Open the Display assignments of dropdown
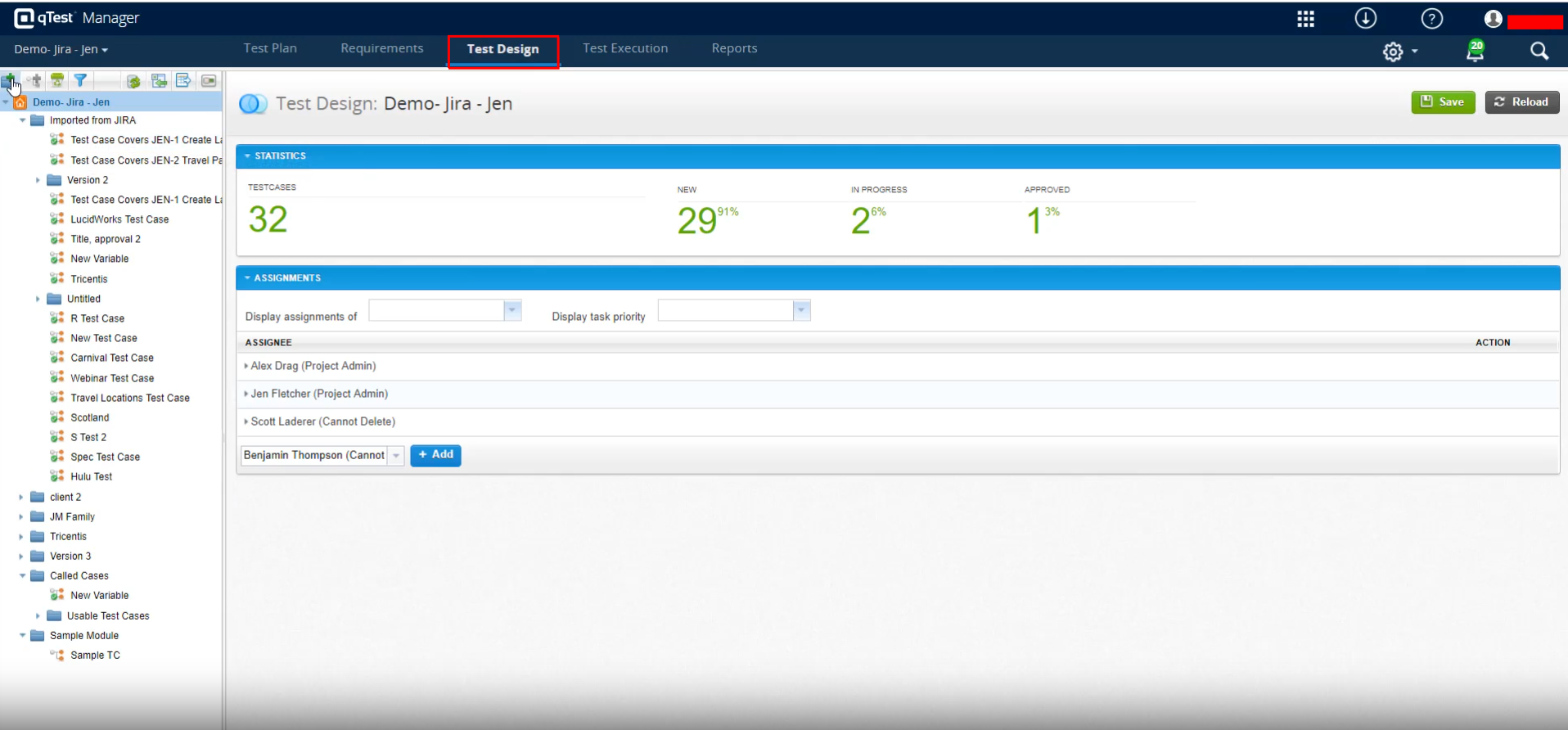The height and width of the screenshot is (730, 1568). click(512, 310)
